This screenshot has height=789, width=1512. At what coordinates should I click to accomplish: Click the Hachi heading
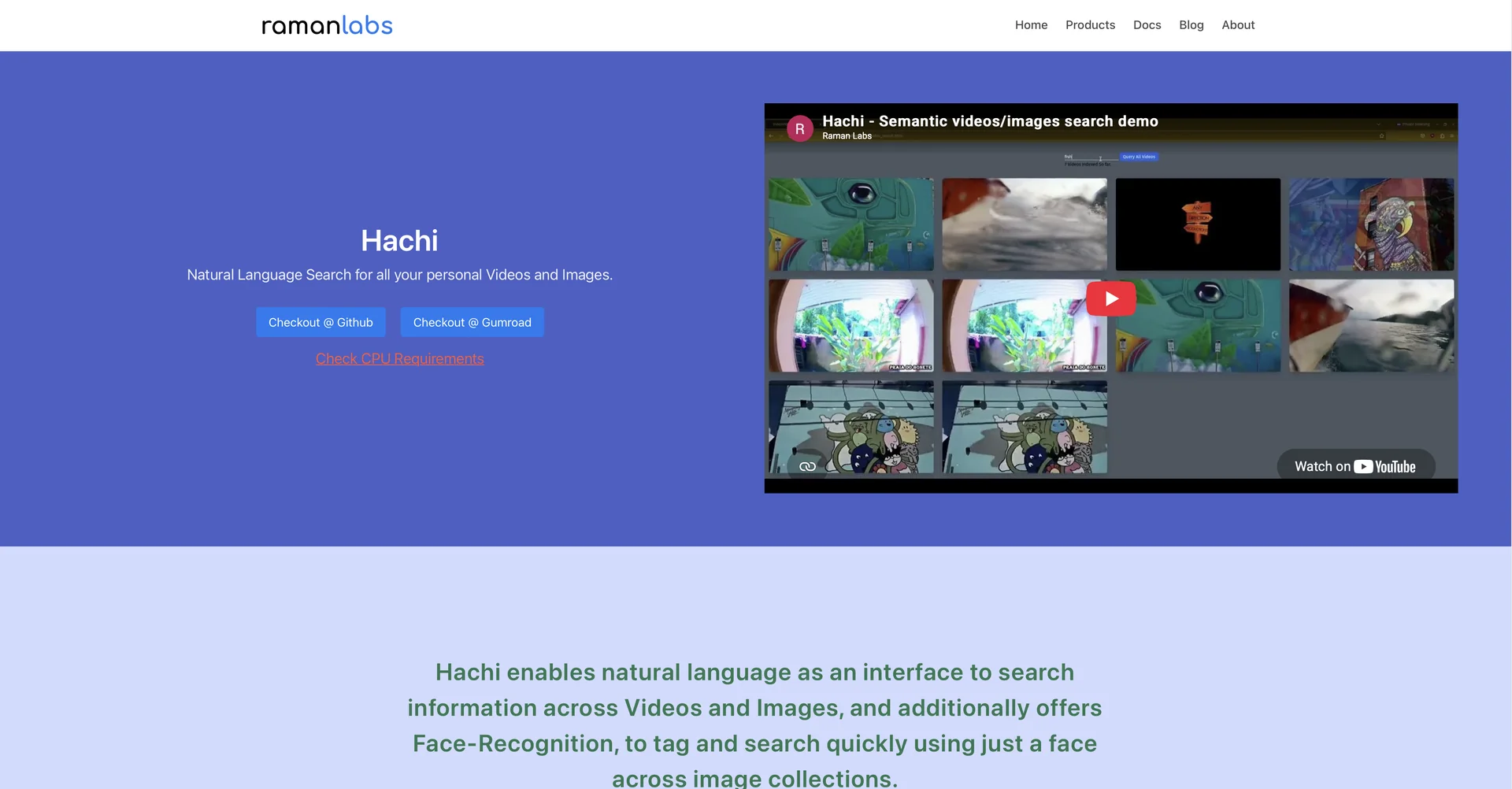tap(399, 241)
